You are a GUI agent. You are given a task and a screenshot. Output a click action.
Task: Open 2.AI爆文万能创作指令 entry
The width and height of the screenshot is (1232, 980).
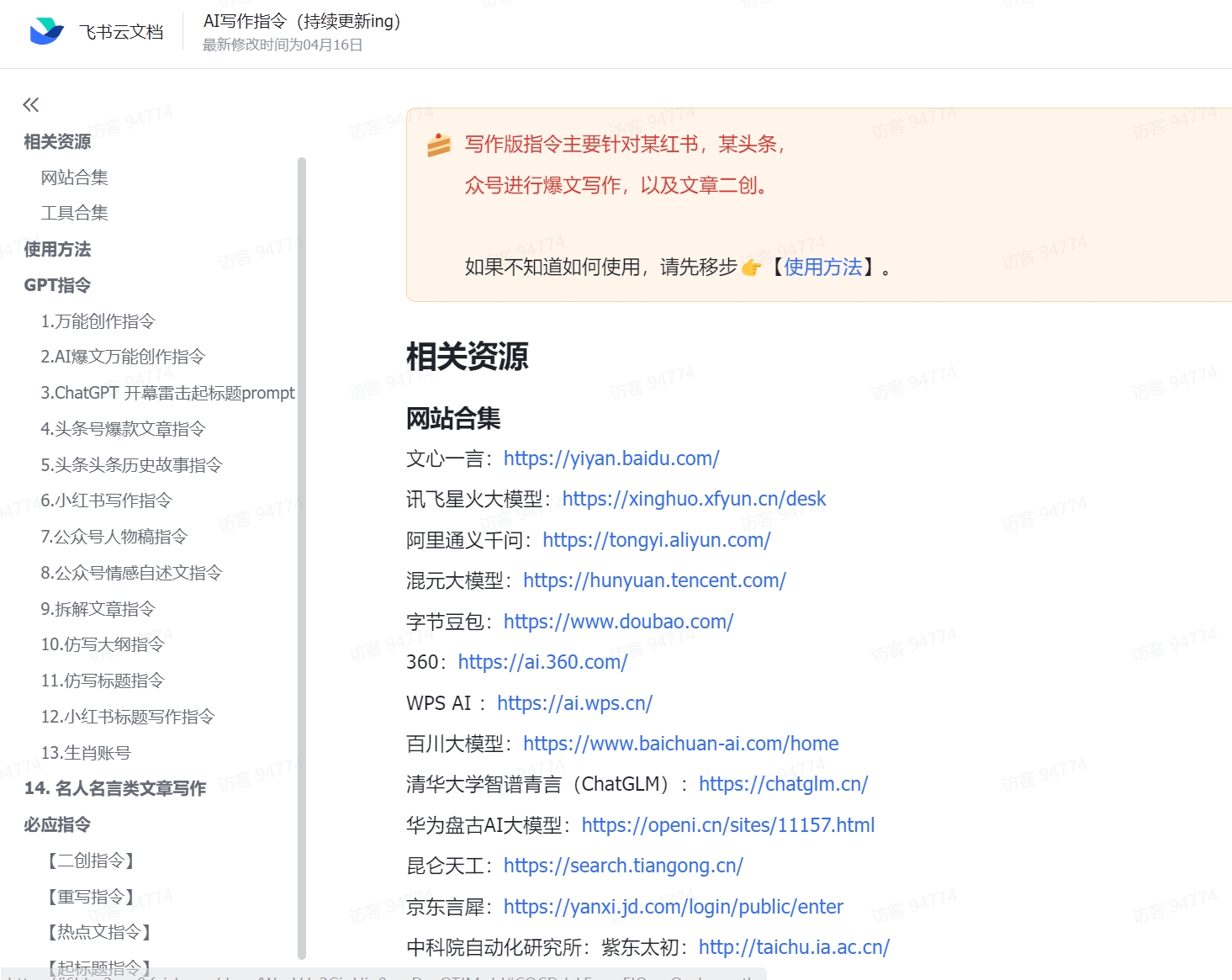123,357
